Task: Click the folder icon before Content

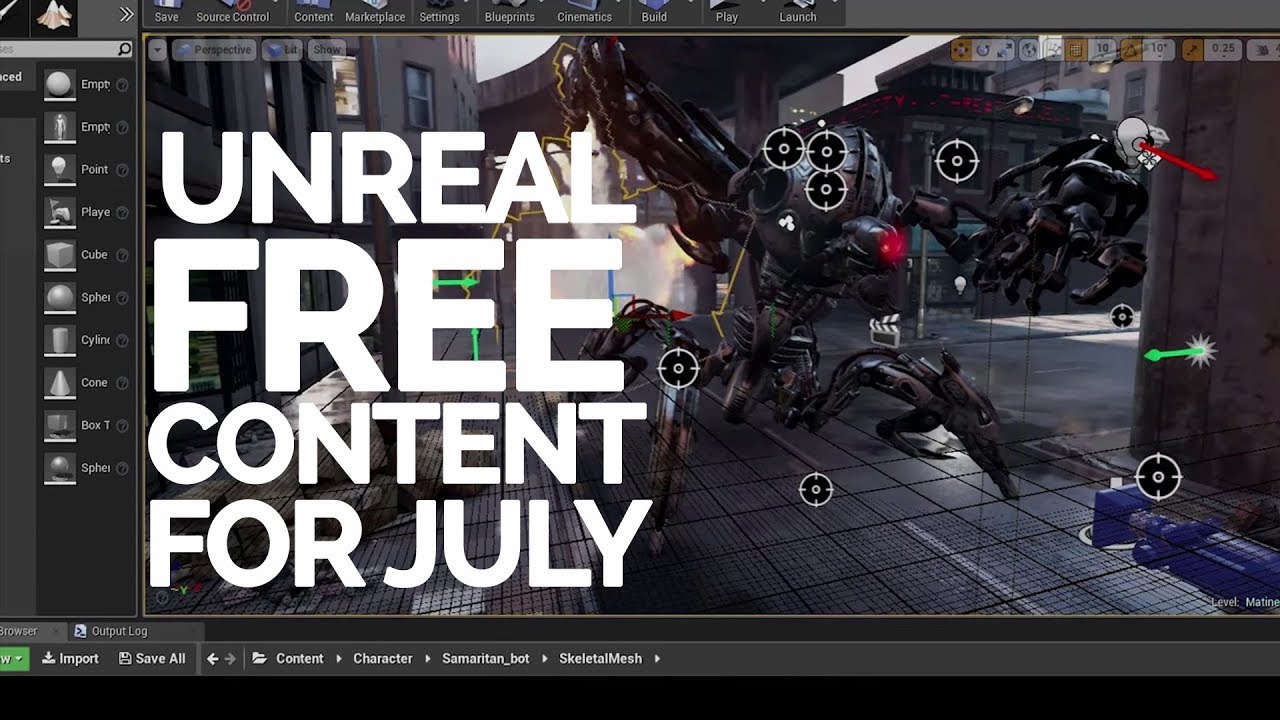Action: [259, 658]
